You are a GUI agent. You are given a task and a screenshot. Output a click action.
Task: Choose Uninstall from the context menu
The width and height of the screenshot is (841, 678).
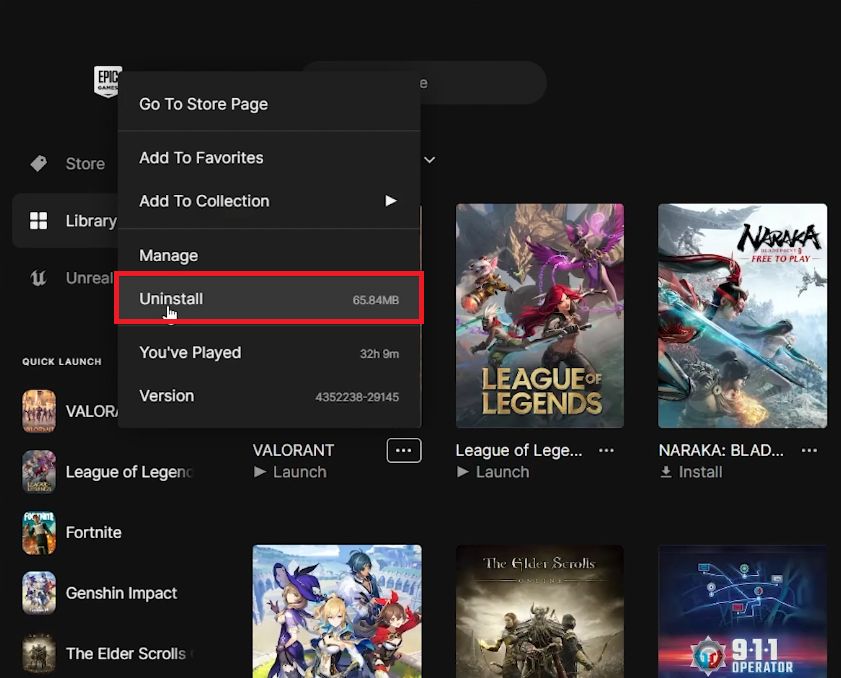coord(171,298)
